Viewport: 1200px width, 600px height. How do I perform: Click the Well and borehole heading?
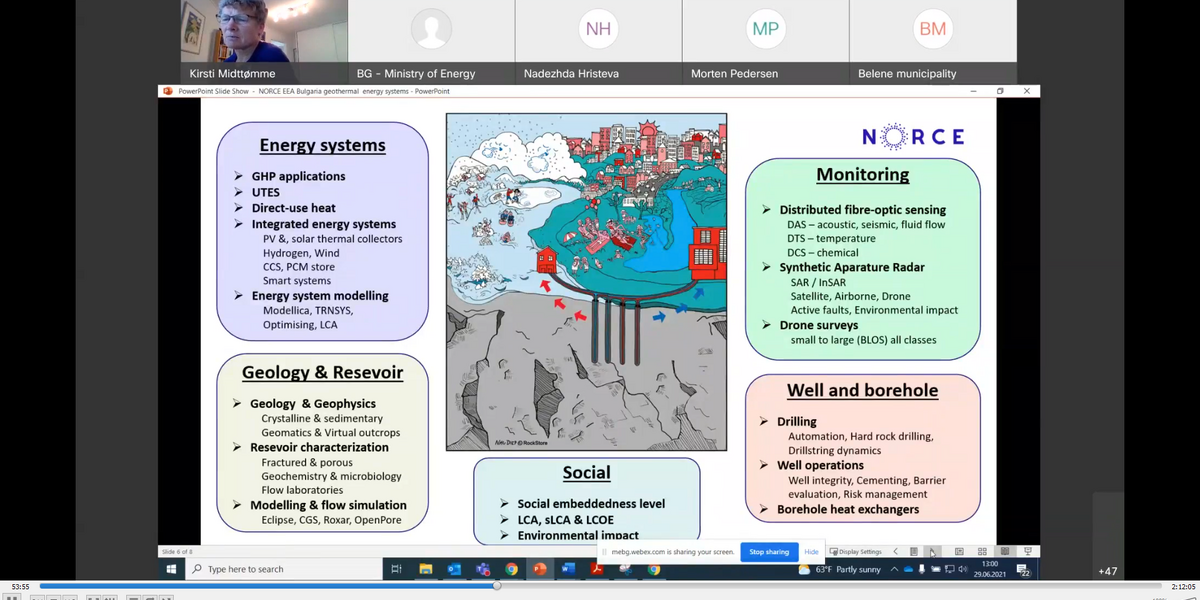pyautogui.click(x=862, y=390)
